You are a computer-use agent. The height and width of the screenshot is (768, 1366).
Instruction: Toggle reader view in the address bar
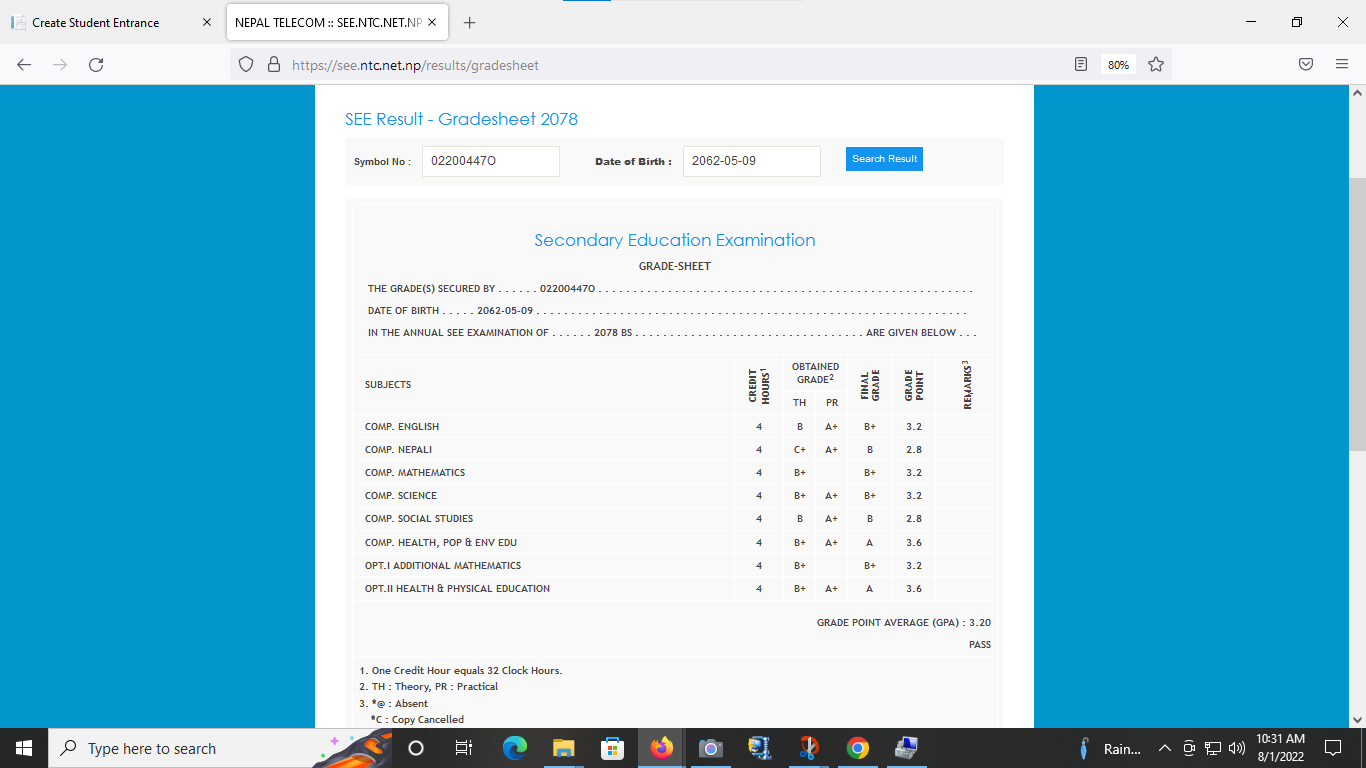point(1081,65)
